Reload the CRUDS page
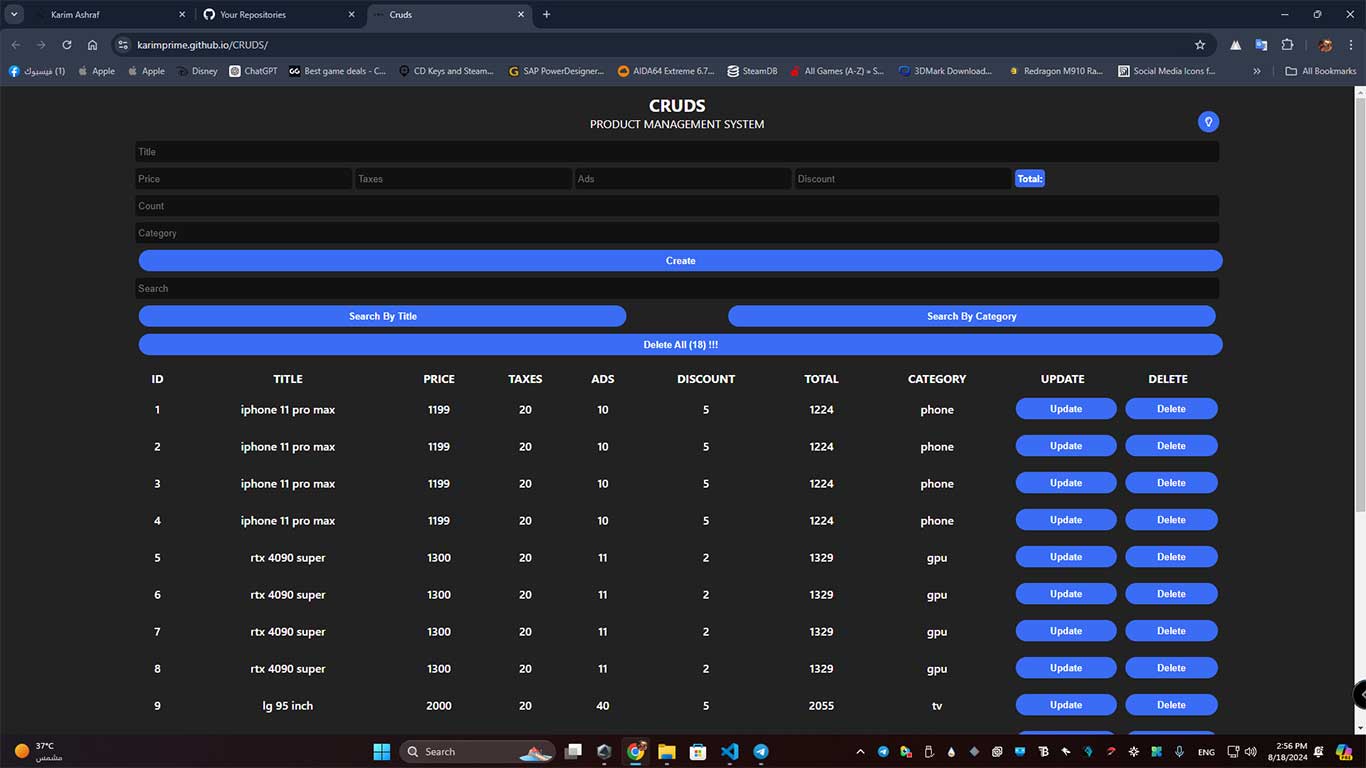The height and width of the screenshot is (768, 1366). tap(66, 45)
